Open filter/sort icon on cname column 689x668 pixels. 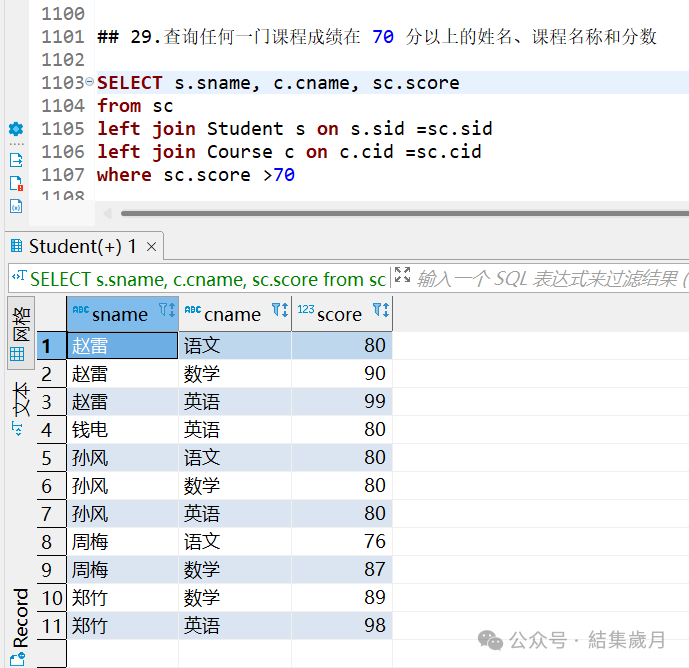[280, 310]
